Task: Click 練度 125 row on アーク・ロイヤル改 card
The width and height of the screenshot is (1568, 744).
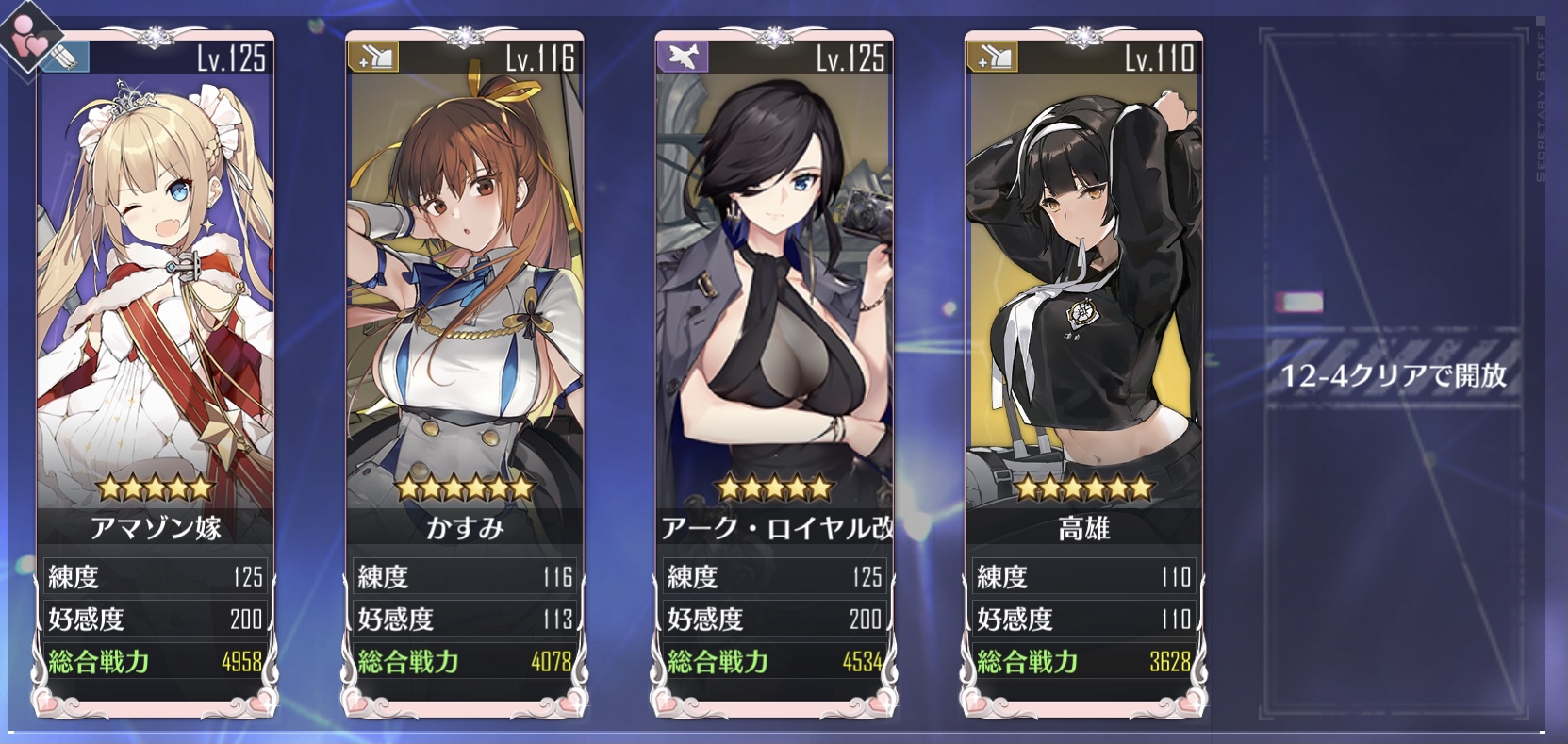Action: [774, 577]
